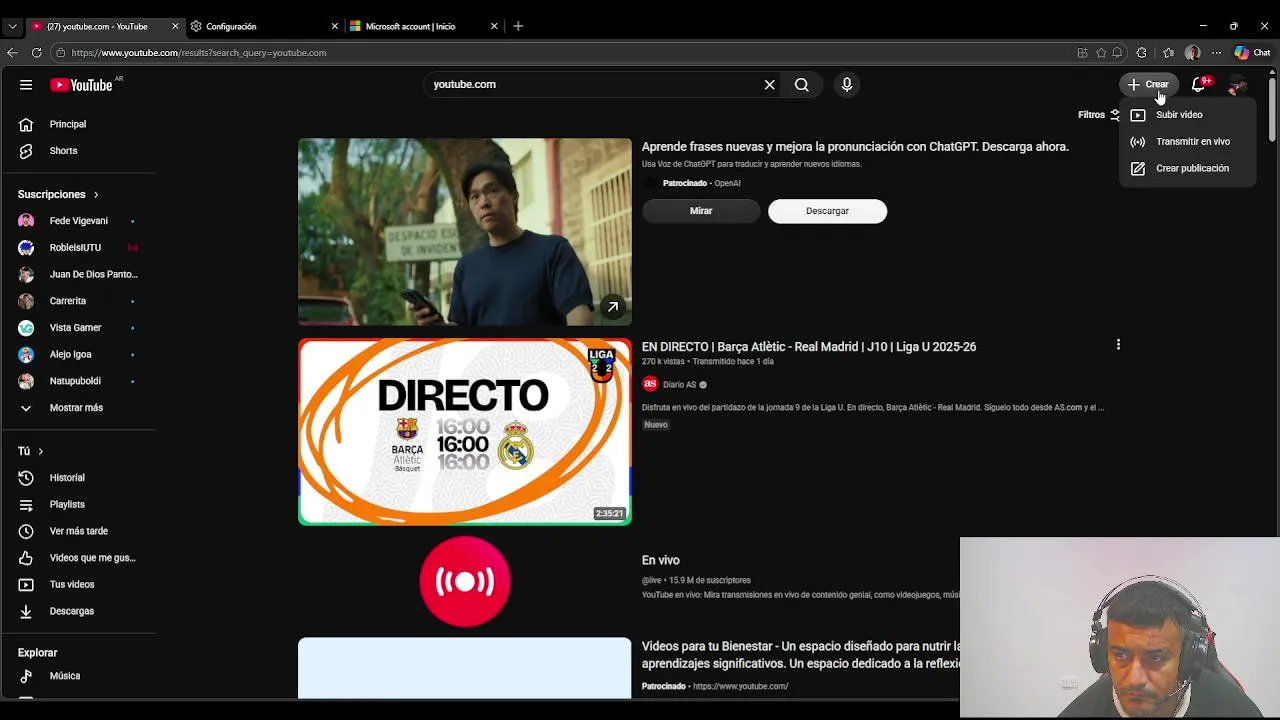Open more options for Barça Atlètic video
1280x720 pixels.
click(x=1118, y=345)
